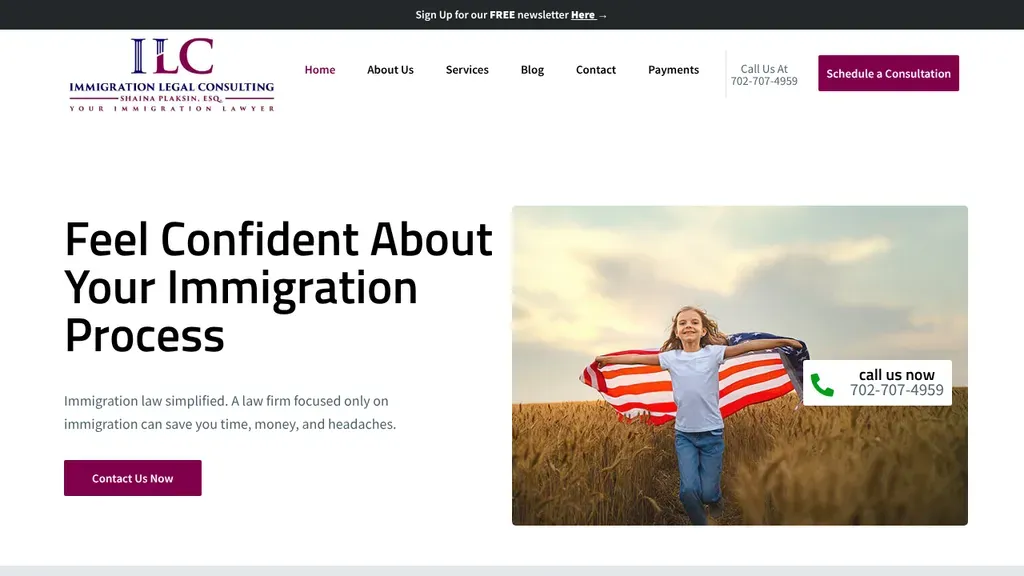This screenshot has width=1024, height=576.
Task: Follow the newsletter 'Here' link
Action: (583, 15)
